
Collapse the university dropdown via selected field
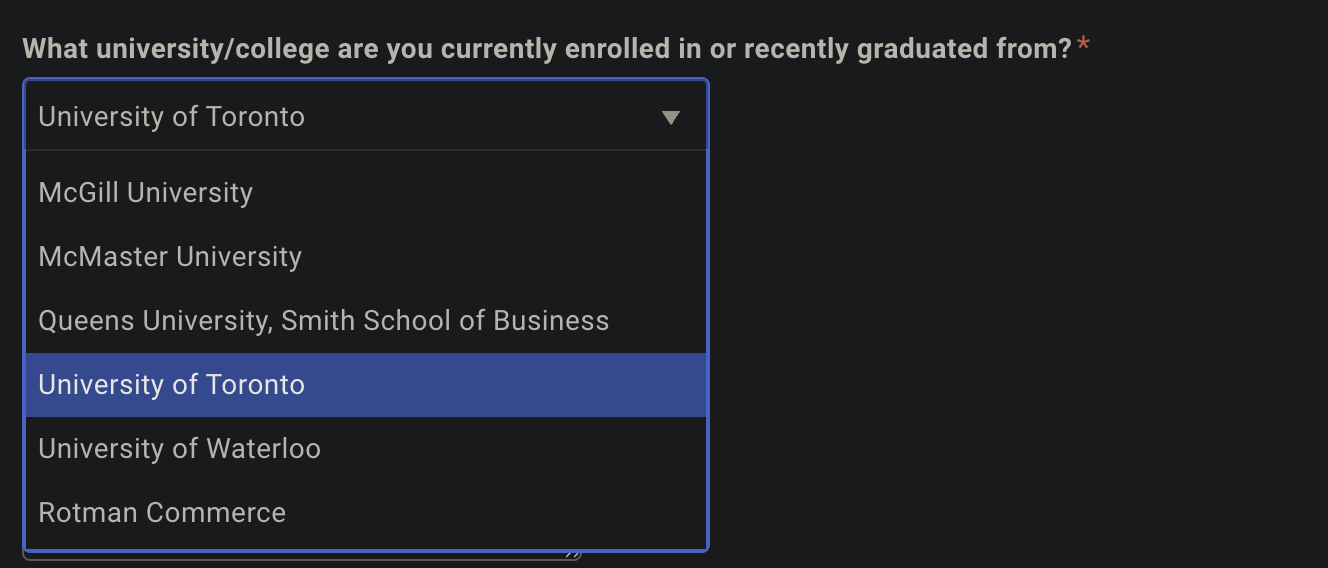(366, 116)
